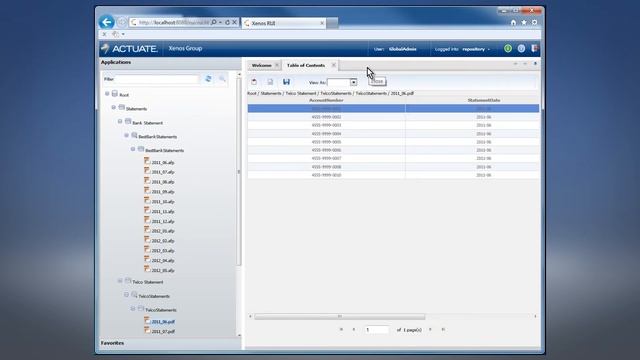Click the address bar refresh icon

click(x=227, y=22)
